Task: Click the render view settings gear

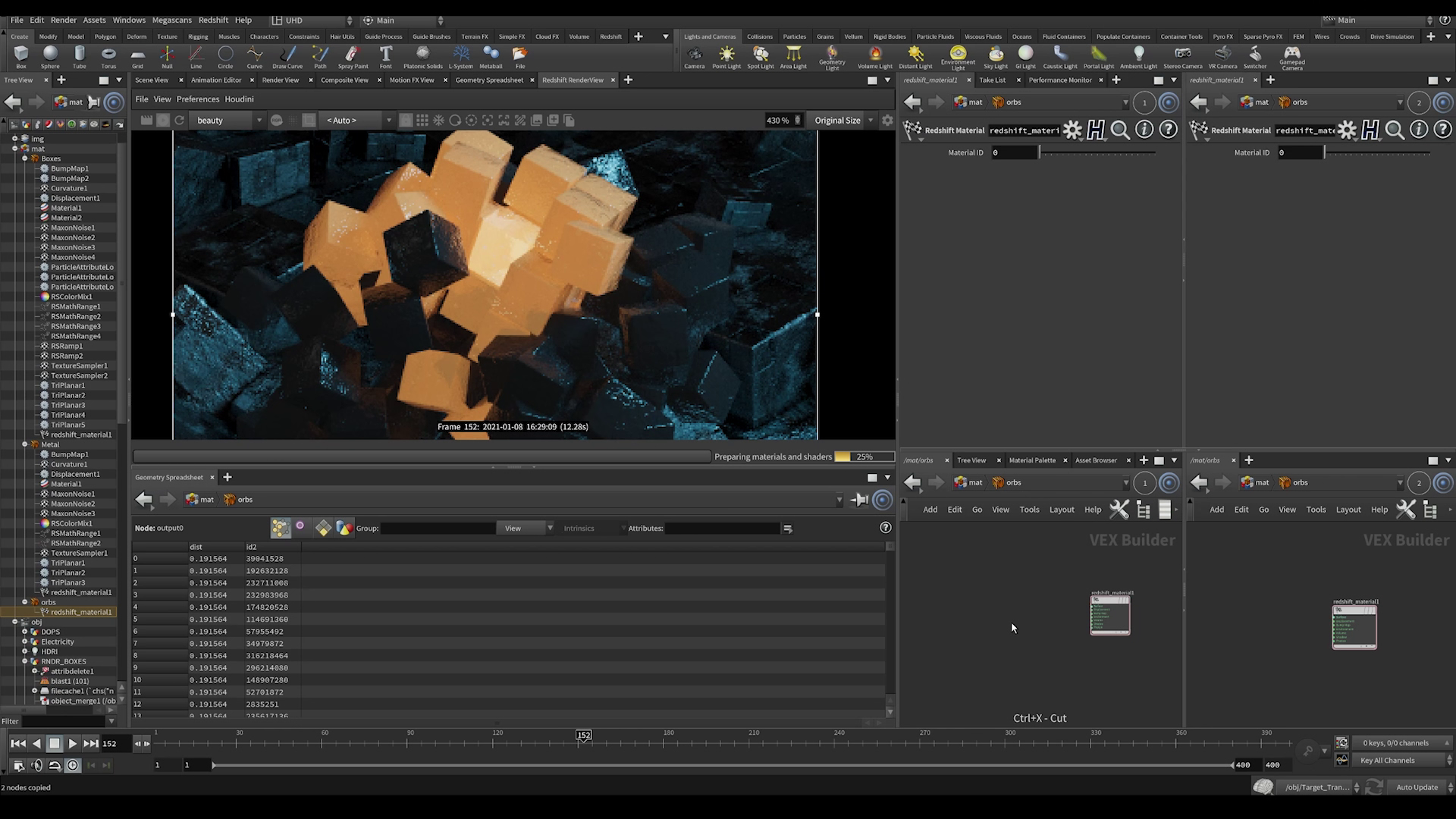Action: coord(886,121)
